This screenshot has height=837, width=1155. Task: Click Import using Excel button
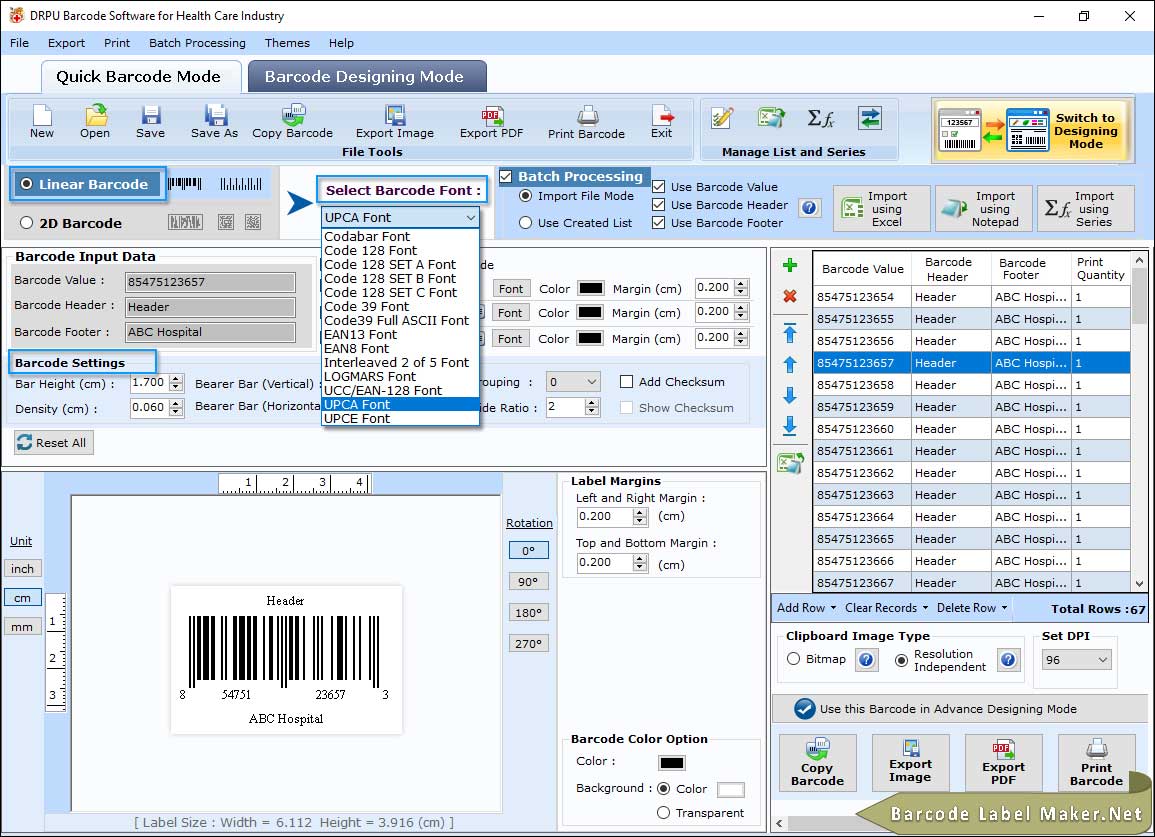coord(882,209)
